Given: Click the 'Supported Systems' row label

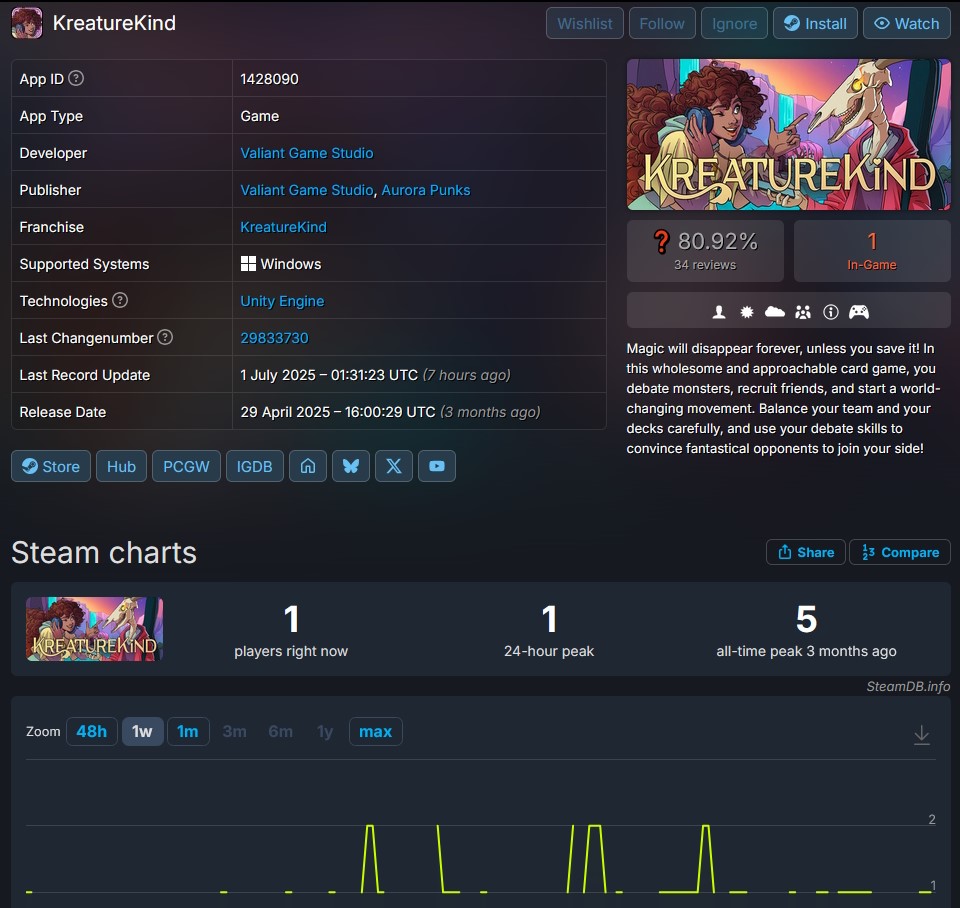Looking at the screenshot, I should pyautogui.click(x=84, y=264).
